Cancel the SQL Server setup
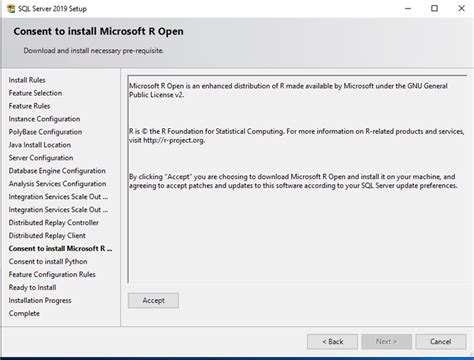The width and height of the screenshot is (474, 360). tap(441, 342)
